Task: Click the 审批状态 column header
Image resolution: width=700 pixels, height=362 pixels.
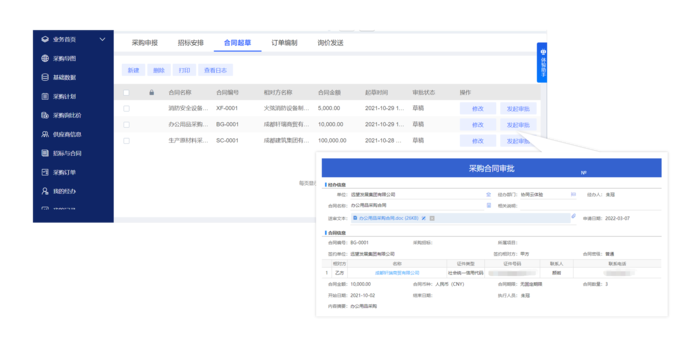Action: click(424, 92)
